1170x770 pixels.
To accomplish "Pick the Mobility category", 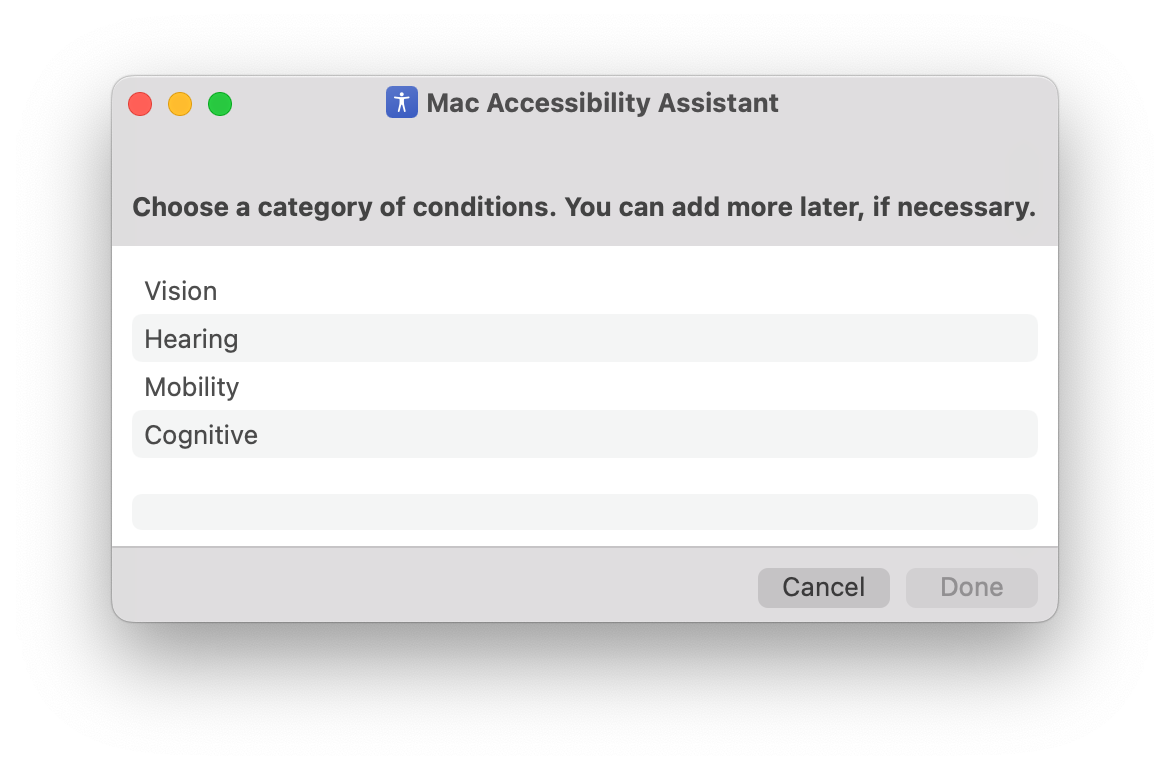I will (x=192, y=387).
